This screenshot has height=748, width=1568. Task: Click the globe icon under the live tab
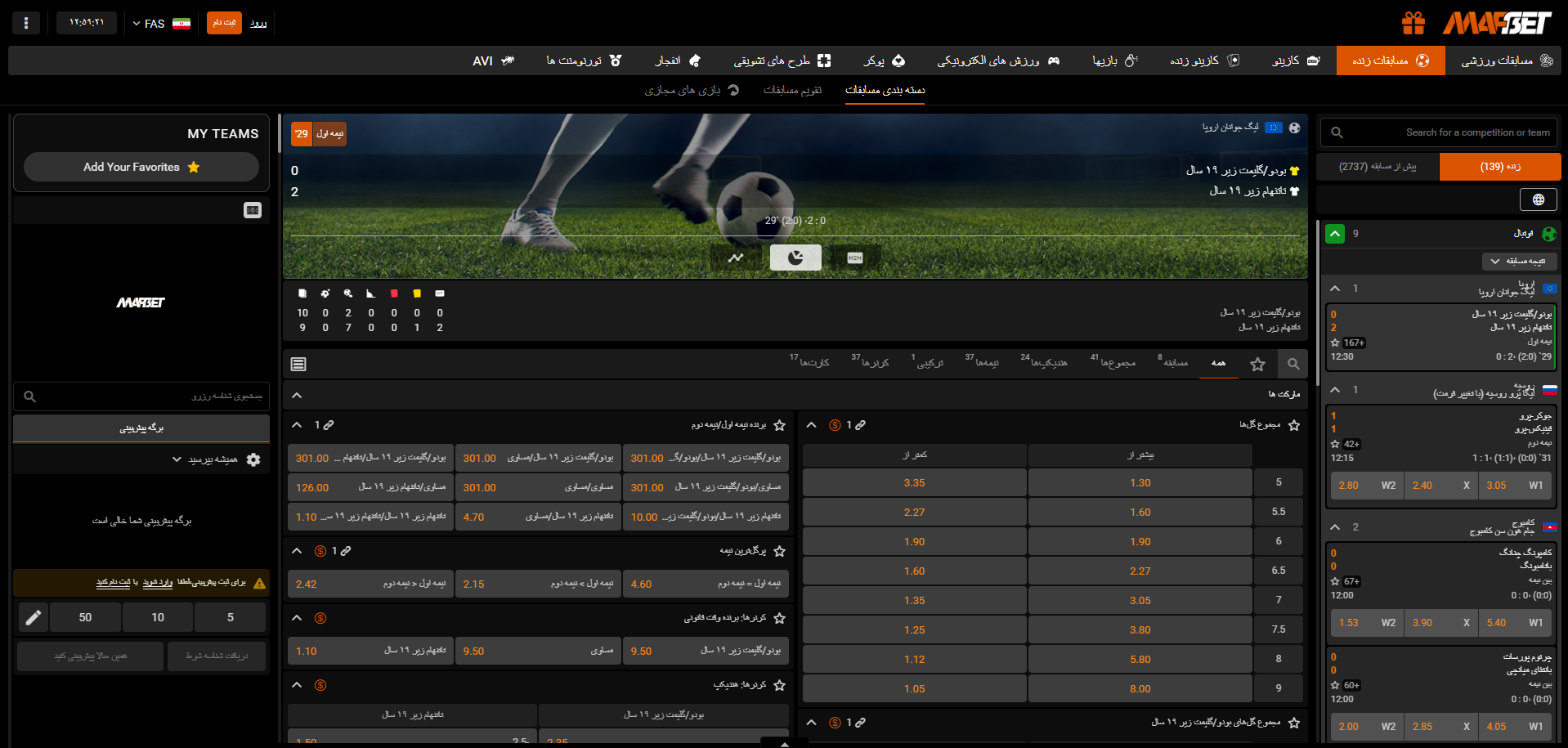(x=1538, y=199)
